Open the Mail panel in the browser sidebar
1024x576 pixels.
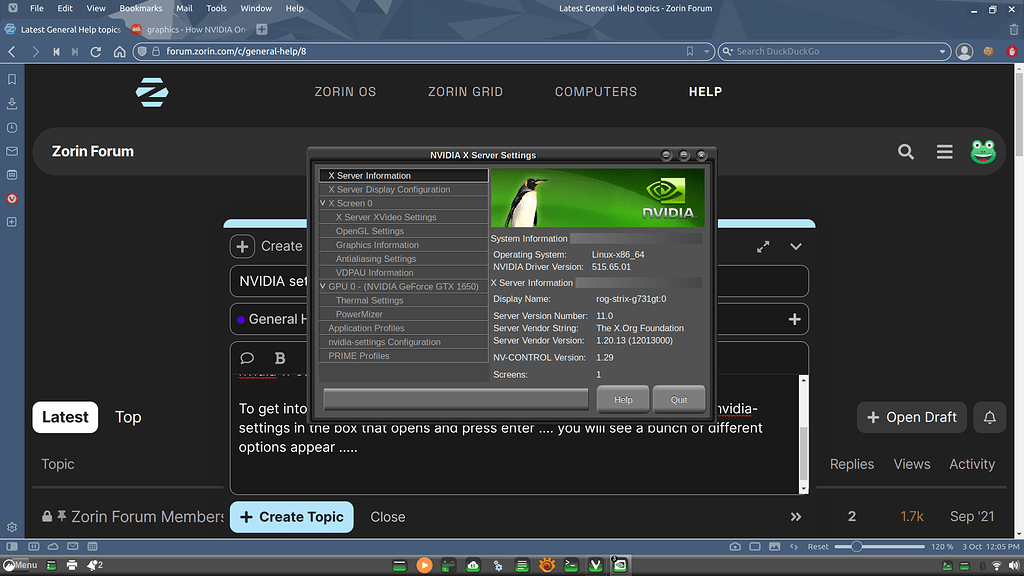pos(12,151)
